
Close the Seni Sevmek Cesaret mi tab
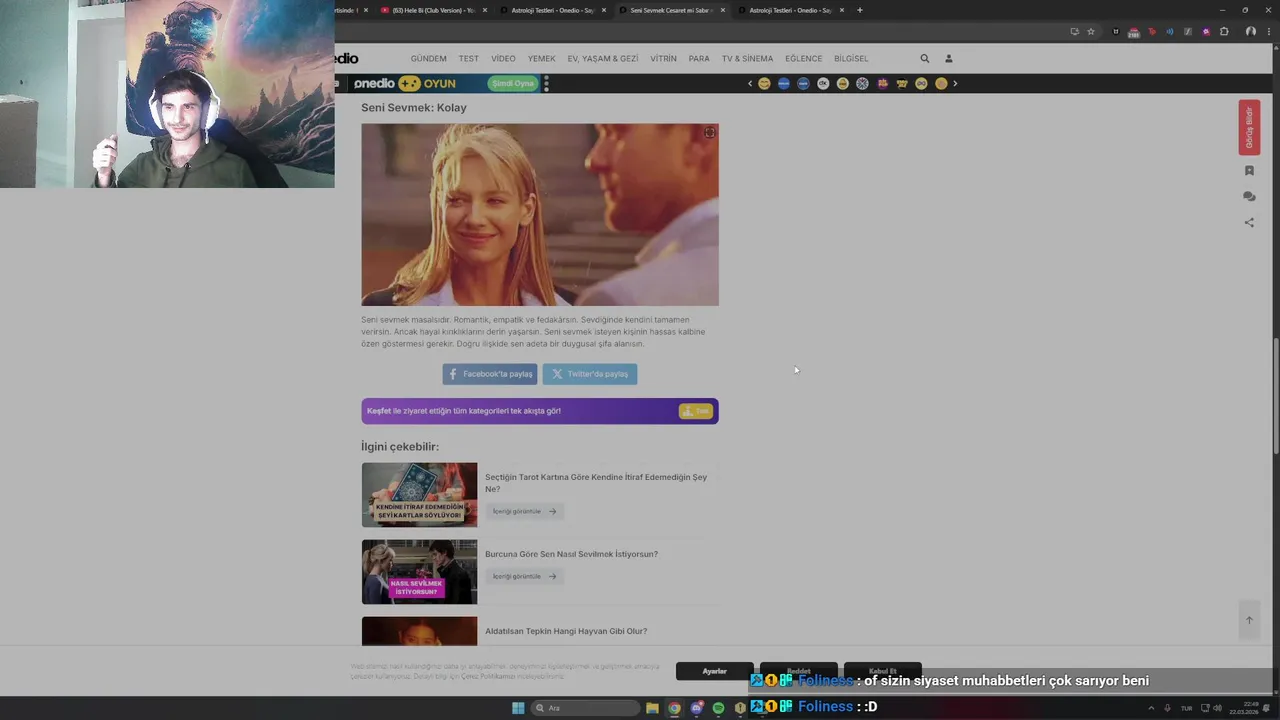point(723,10)
